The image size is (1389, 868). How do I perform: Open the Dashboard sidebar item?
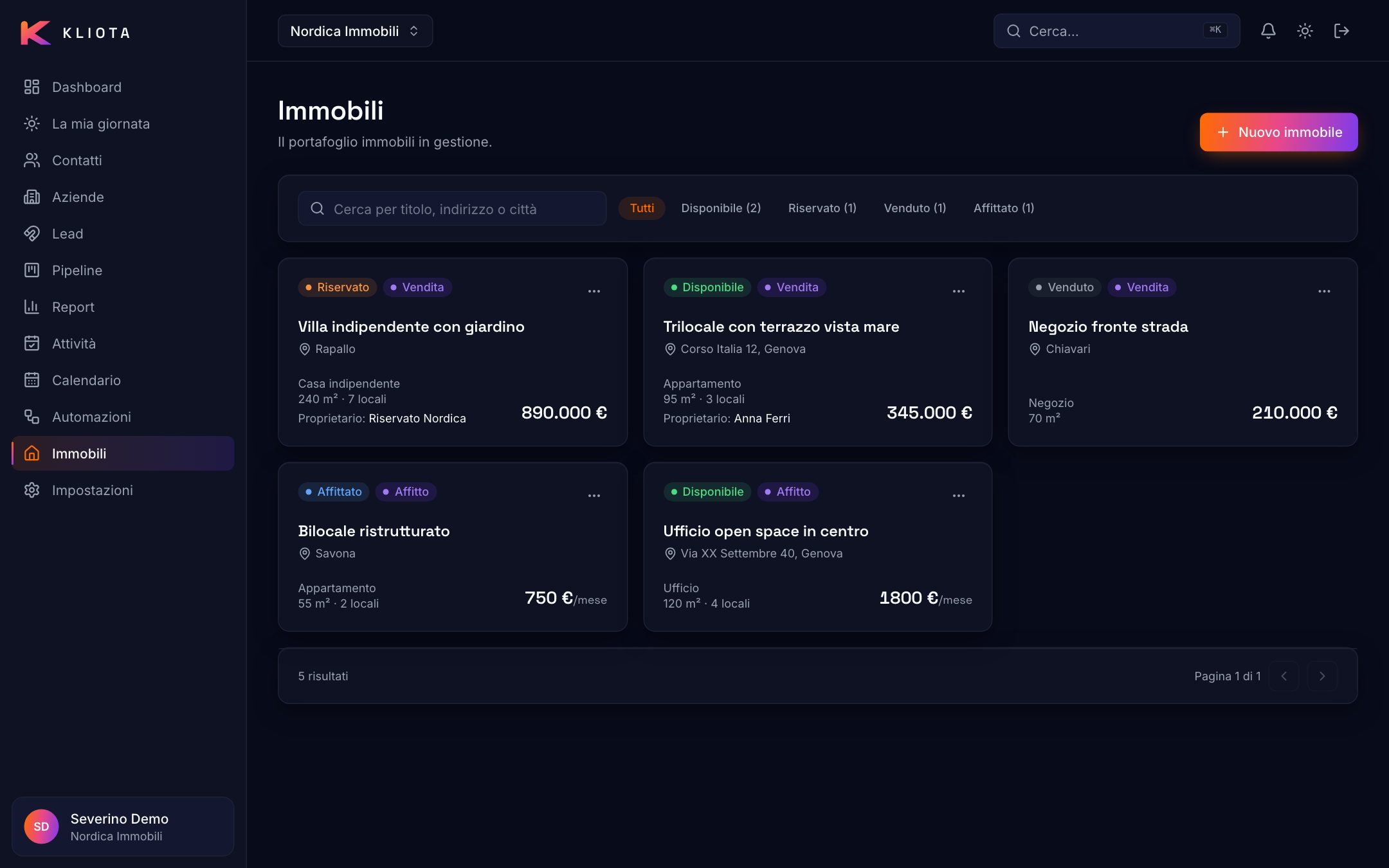[123, 87]
